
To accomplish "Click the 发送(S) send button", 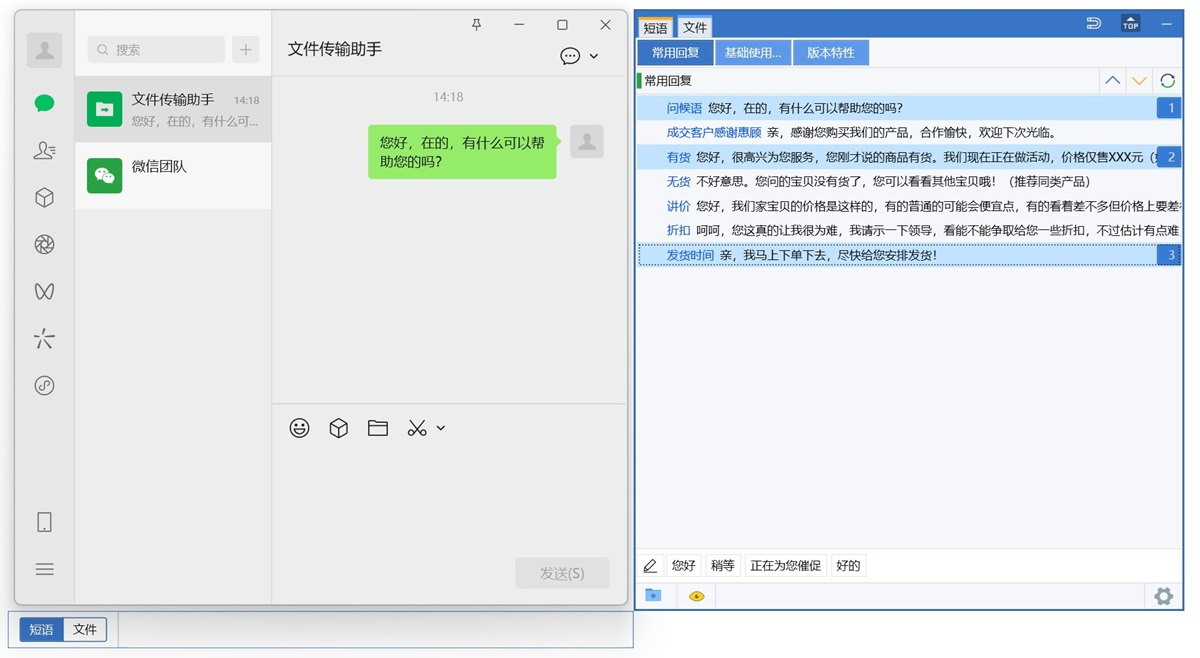I will pos(562,573).
